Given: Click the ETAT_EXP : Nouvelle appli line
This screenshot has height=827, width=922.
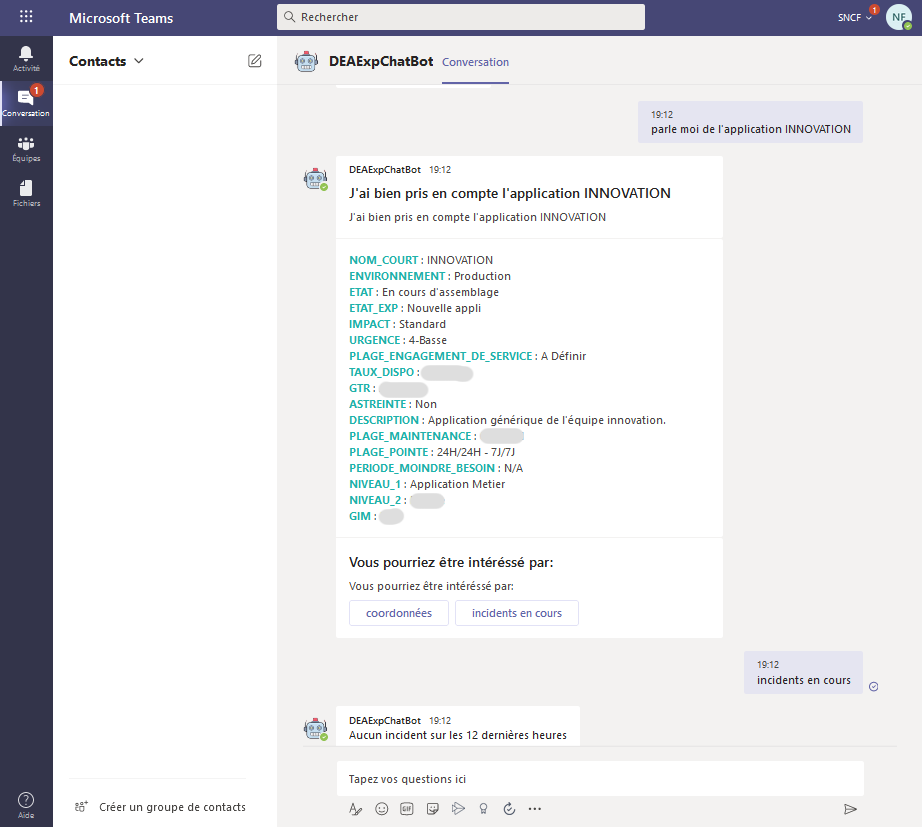Looking at the screenshot, I should tap(415, 308).
